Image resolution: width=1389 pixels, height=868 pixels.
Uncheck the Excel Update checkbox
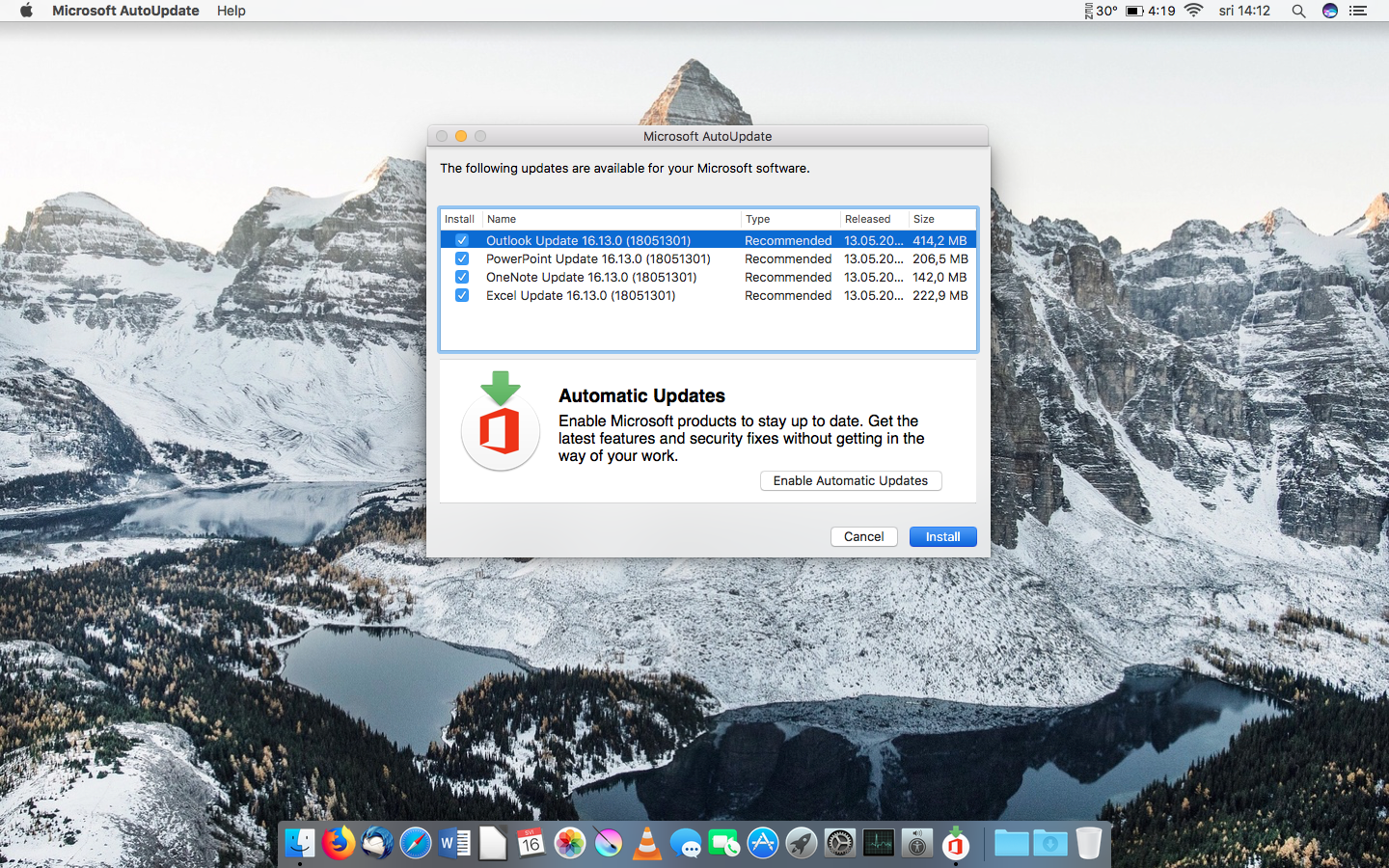[462, 295]
